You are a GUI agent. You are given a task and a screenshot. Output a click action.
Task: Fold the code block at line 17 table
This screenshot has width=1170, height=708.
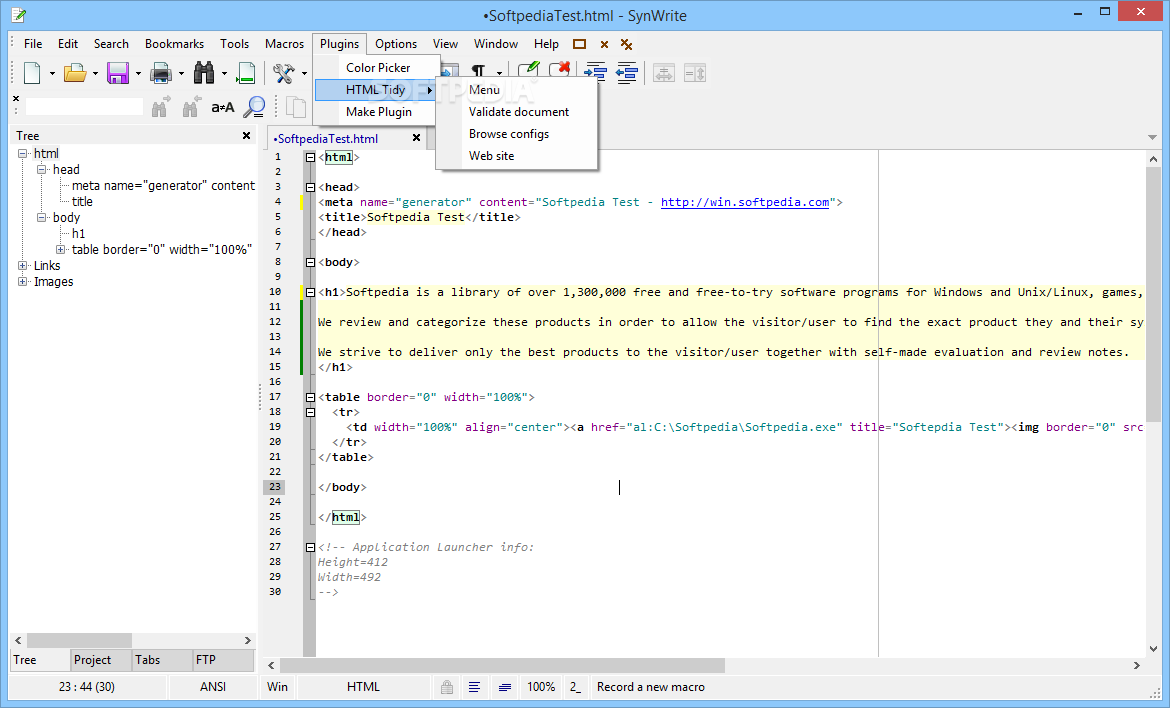coord(310,398)
